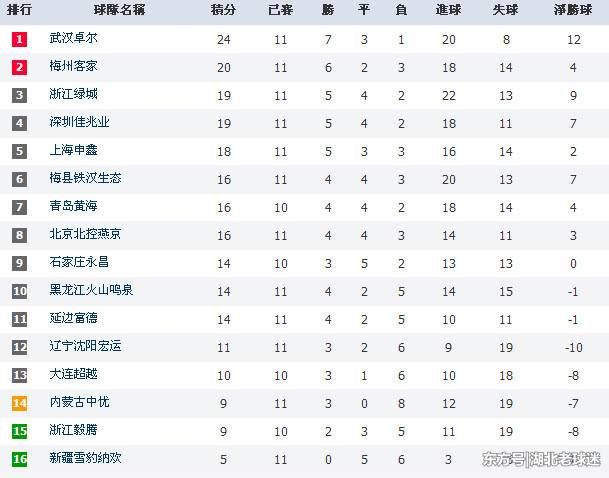Click the orange rank 14 badge

click(19, 402)
